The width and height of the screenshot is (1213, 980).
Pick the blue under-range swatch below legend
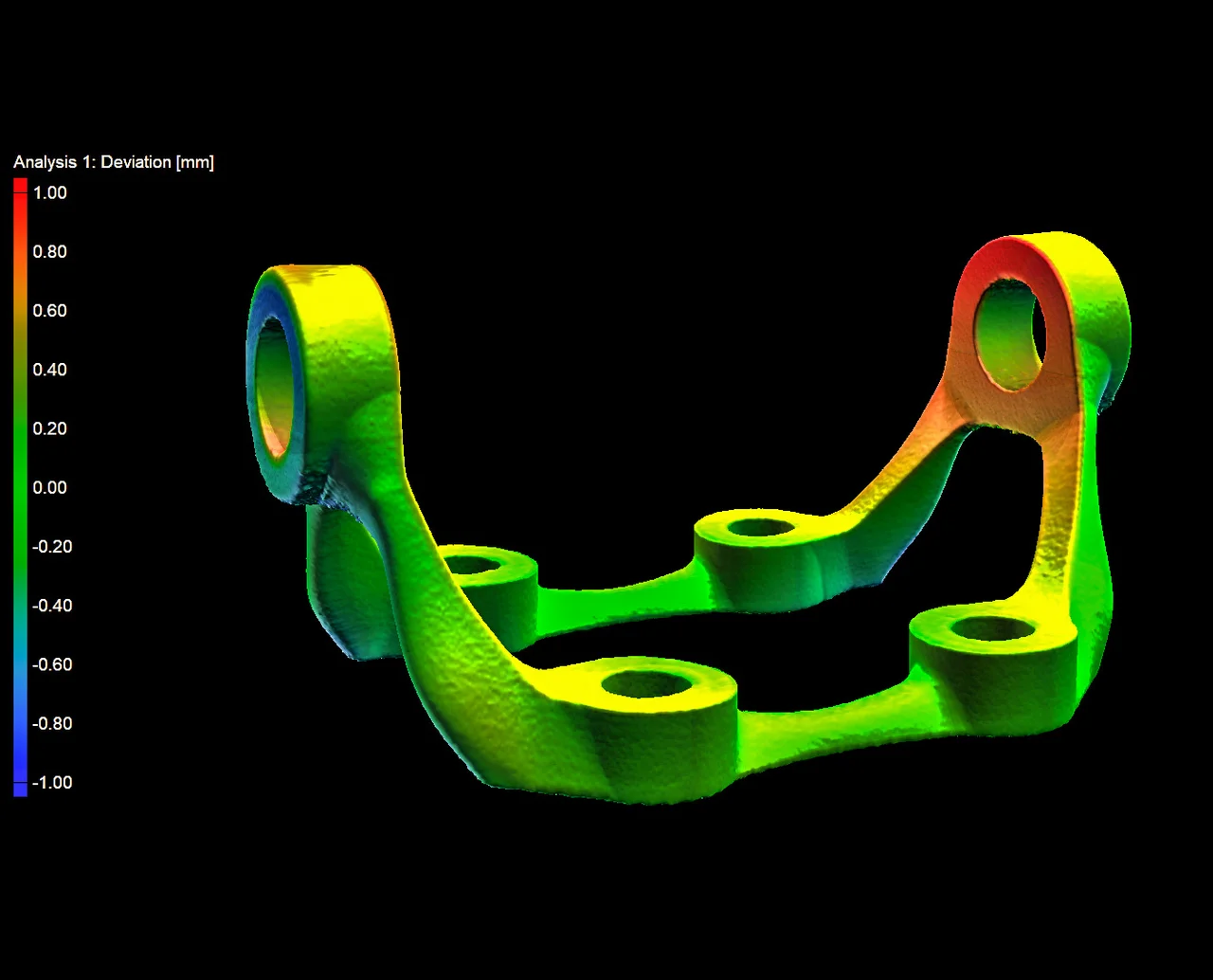tap(21, 789)
